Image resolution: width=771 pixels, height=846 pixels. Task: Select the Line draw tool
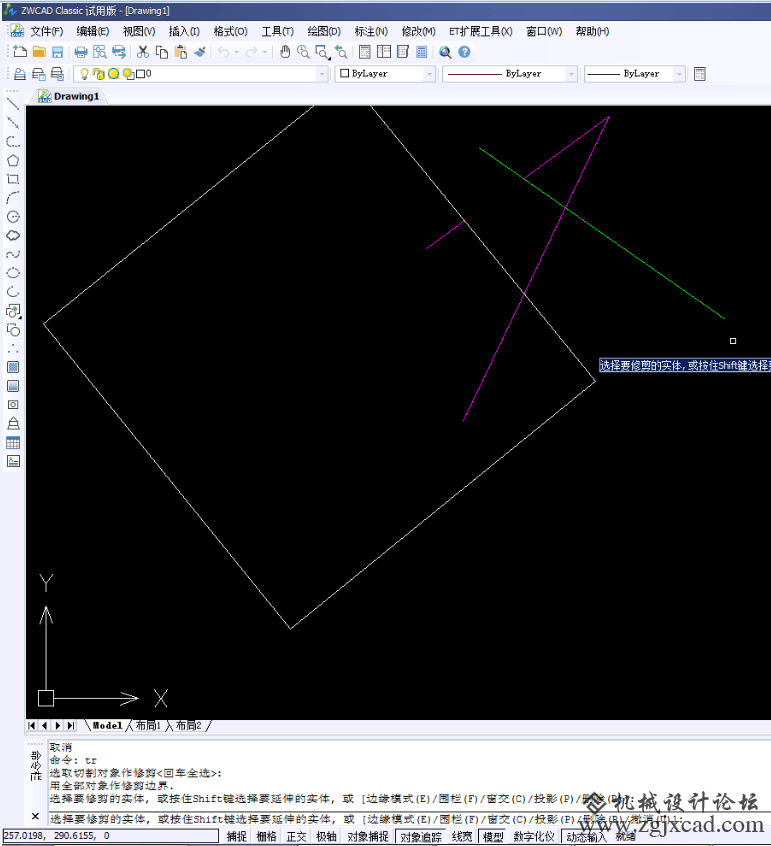(13, 104)
